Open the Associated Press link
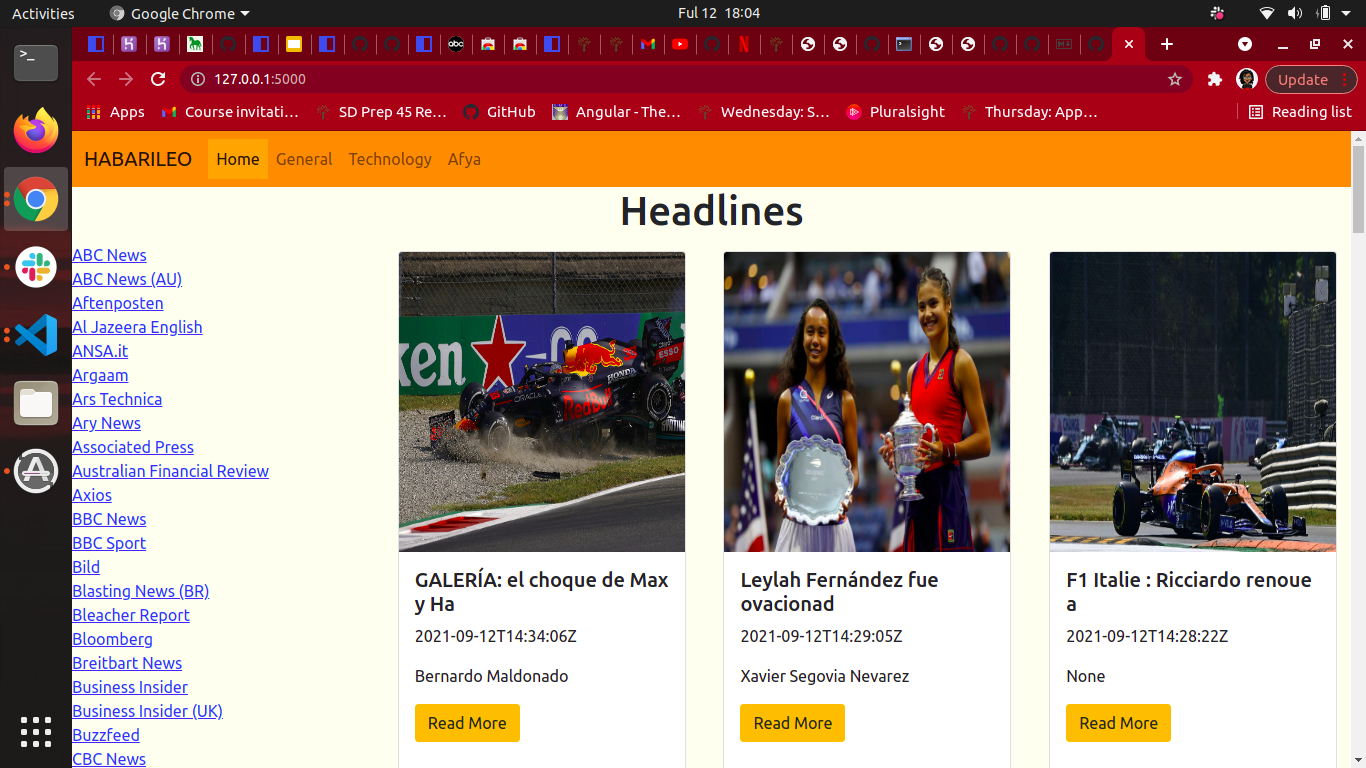This screenshot has height=768, width=1366. tap(133, 447)
